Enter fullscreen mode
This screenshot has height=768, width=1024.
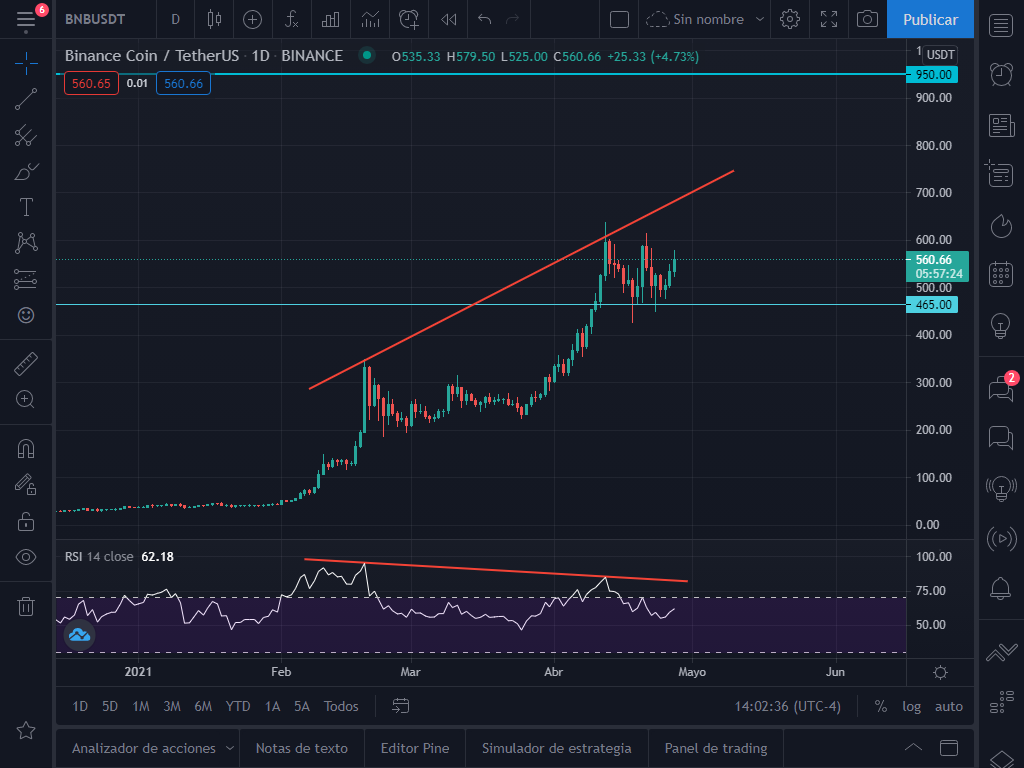[x=829, y=20]
